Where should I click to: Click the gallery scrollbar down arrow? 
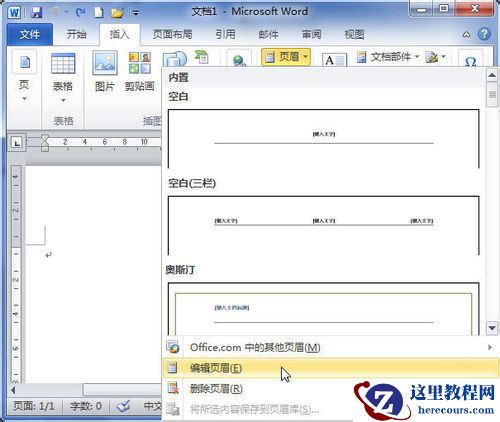tap(492, 328)
